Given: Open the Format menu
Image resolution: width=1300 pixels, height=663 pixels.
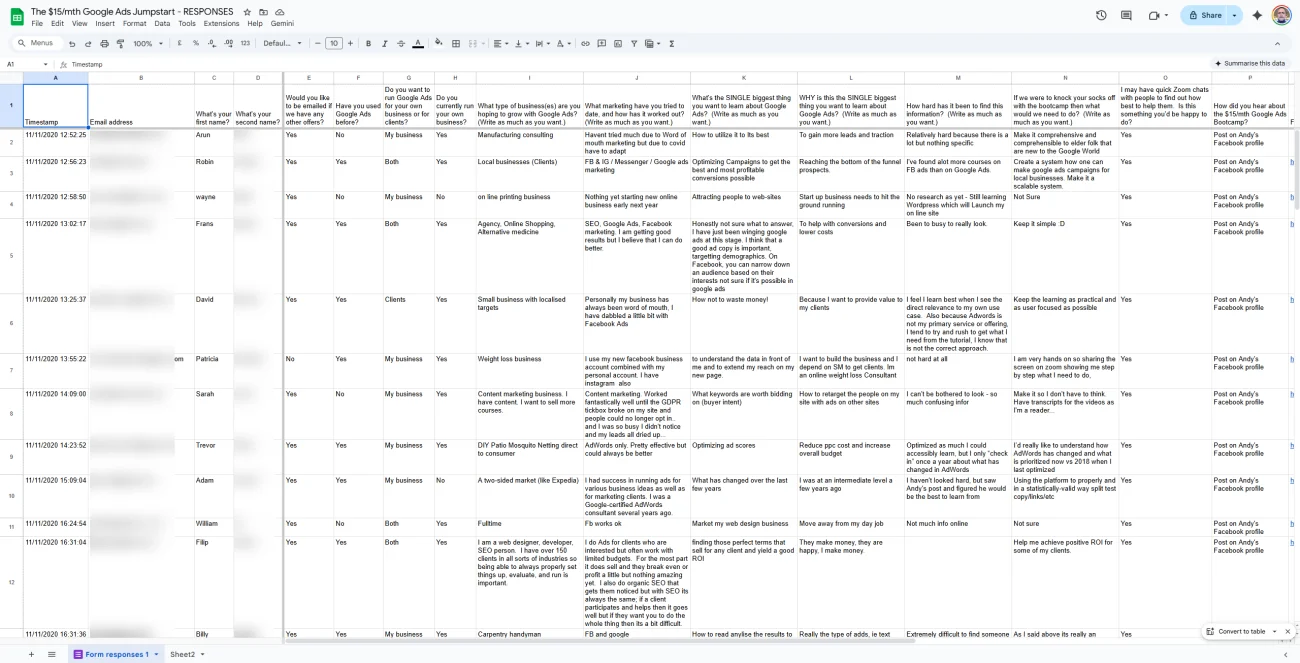Looking at the screenshot, I should pyautogui.click(x=134, y=23).
